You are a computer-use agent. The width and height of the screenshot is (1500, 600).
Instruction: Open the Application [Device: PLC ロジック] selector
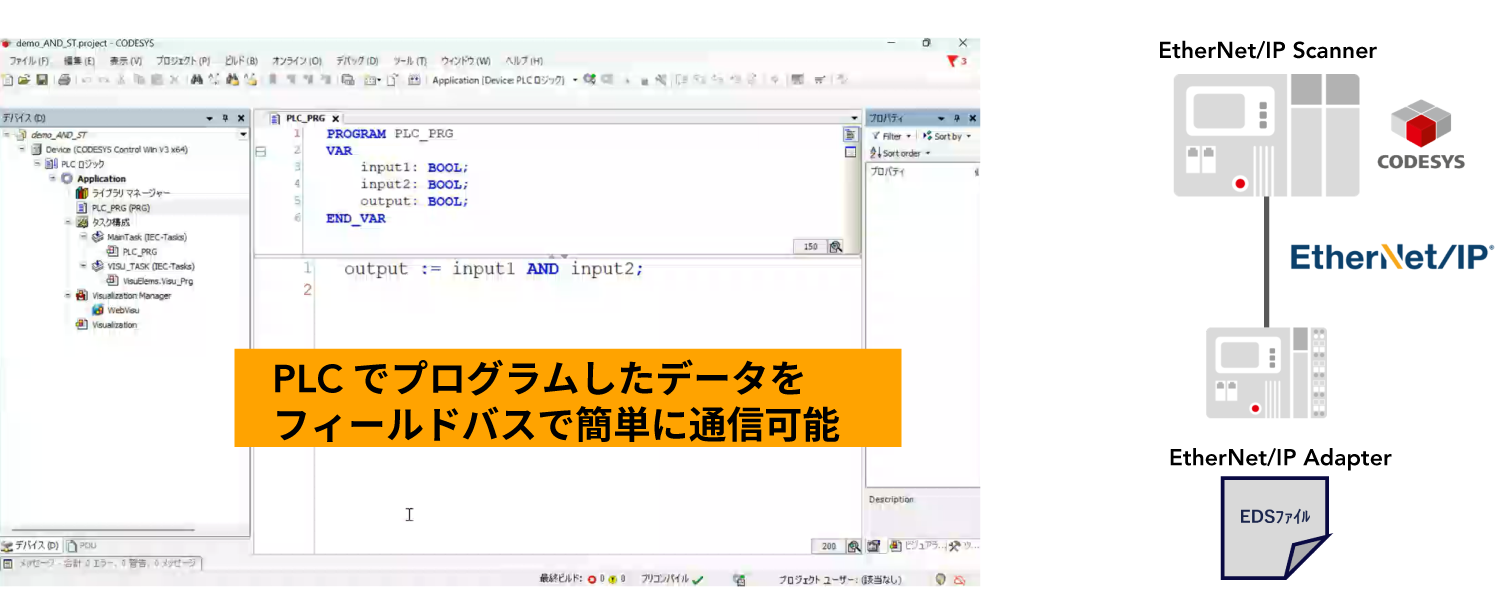503,80
